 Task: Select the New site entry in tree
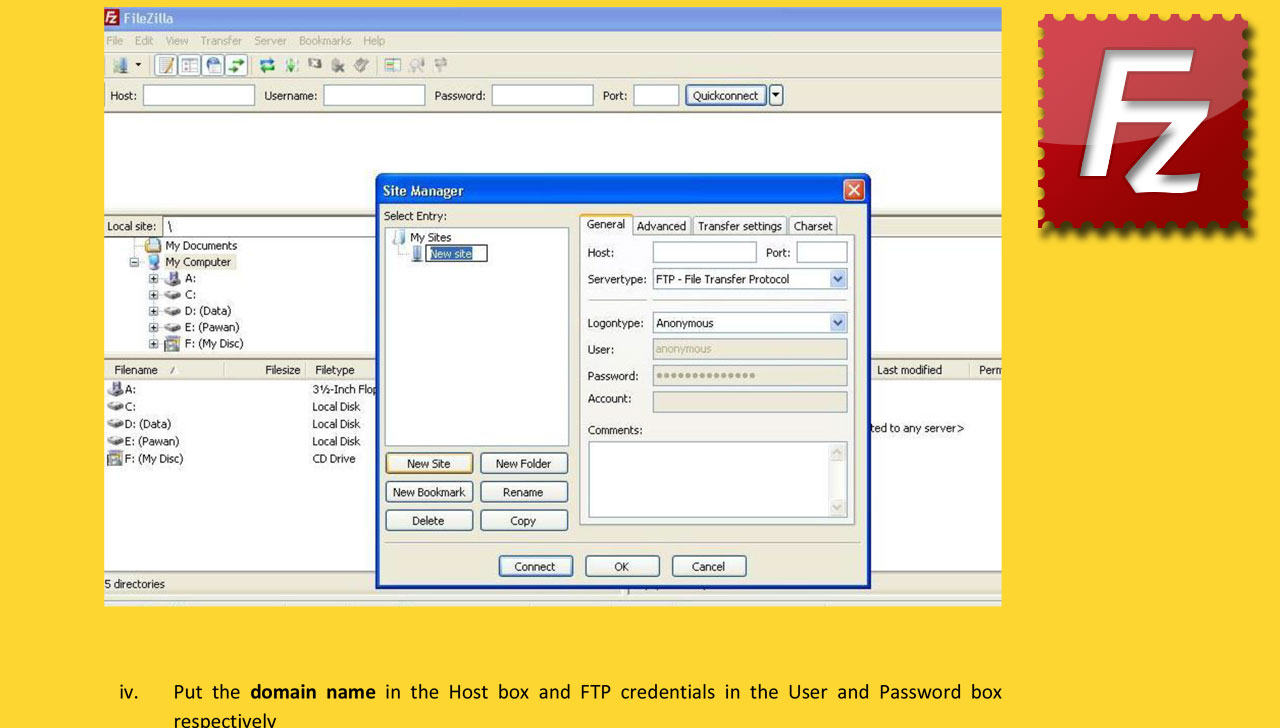[x=456, y=254]
